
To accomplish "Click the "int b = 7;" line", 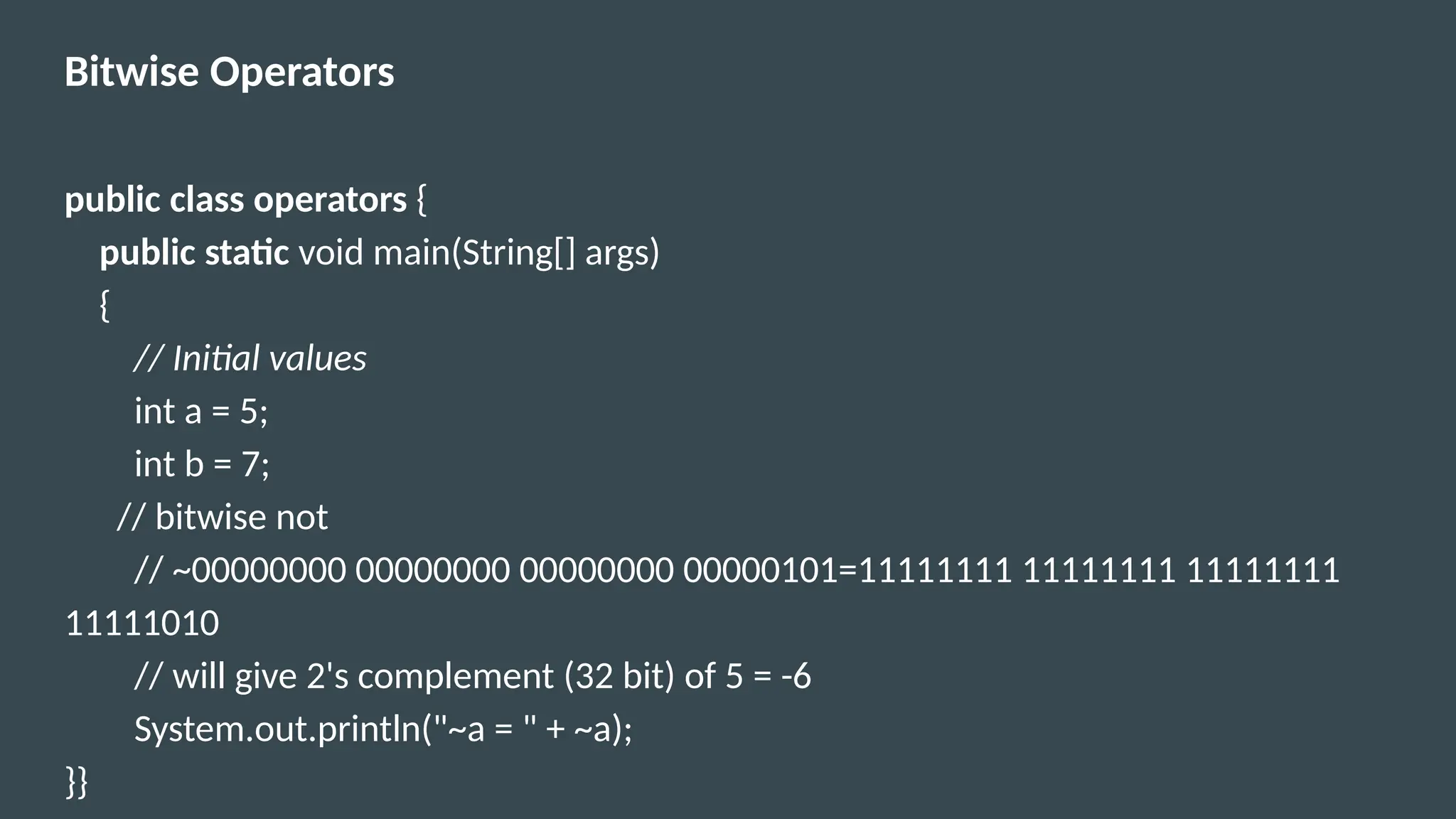I will [x=202, y=464].
